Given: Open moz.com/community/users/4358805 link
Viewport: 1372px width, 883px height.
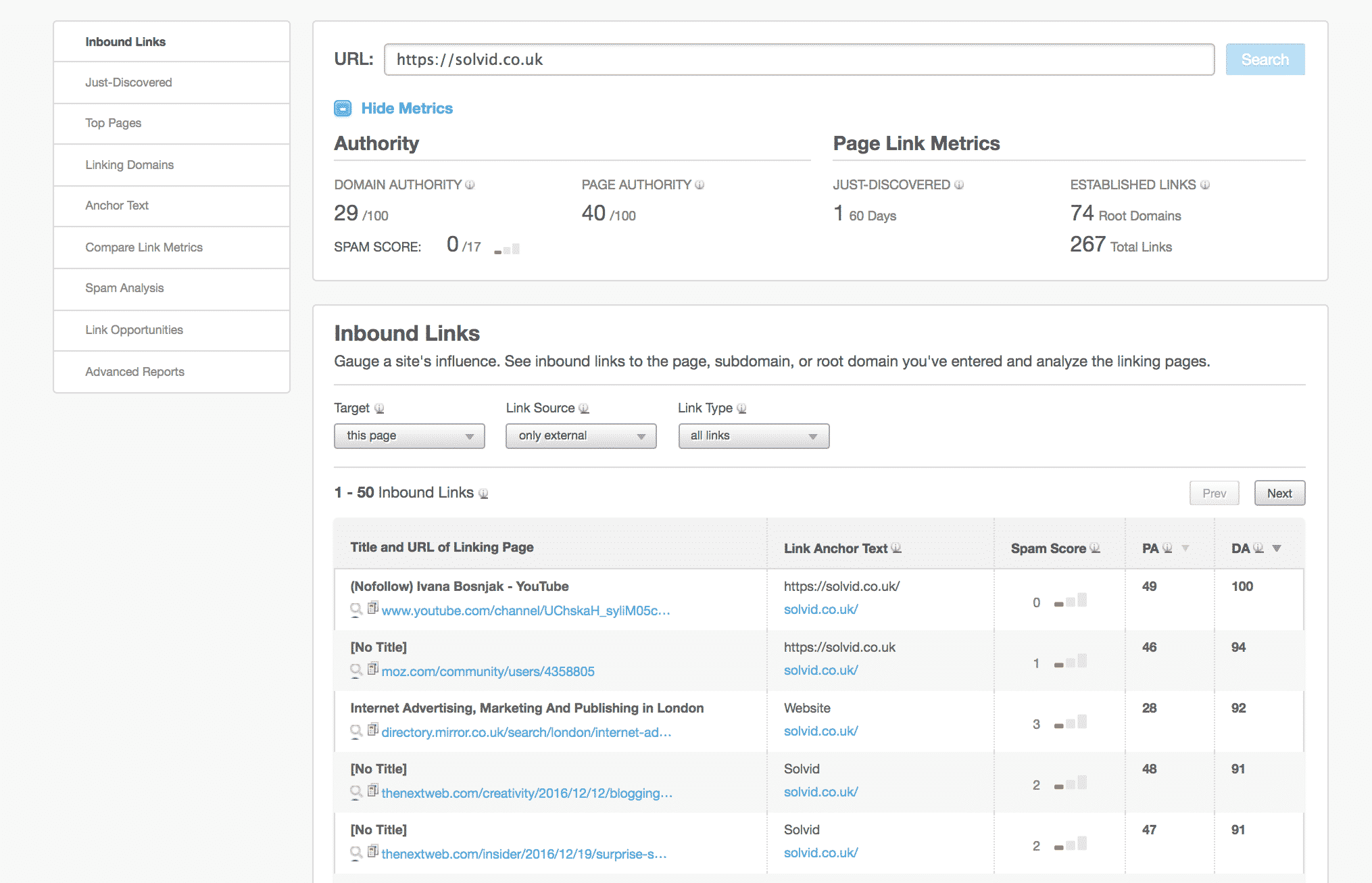Looking at the screenshot, I should [x=488, y=671].
